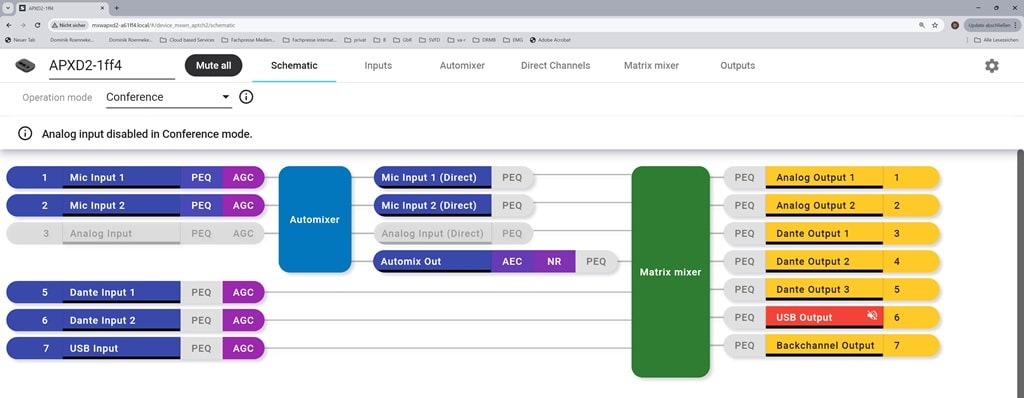Edit the APXD2-1ff4 device name field
The height and width of the screenshot is (398, 1024).
112,66
